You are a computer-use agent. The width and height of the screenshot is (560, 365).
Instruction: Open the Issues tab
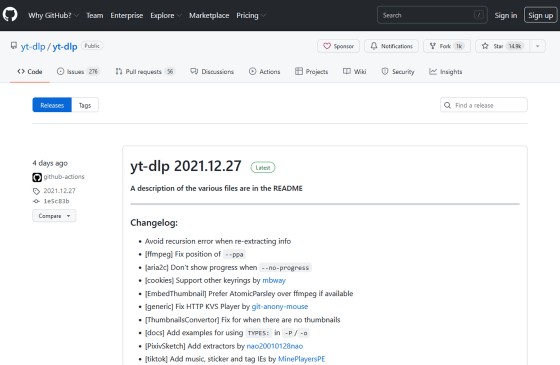pyautogui.click(x=78, y=71)
